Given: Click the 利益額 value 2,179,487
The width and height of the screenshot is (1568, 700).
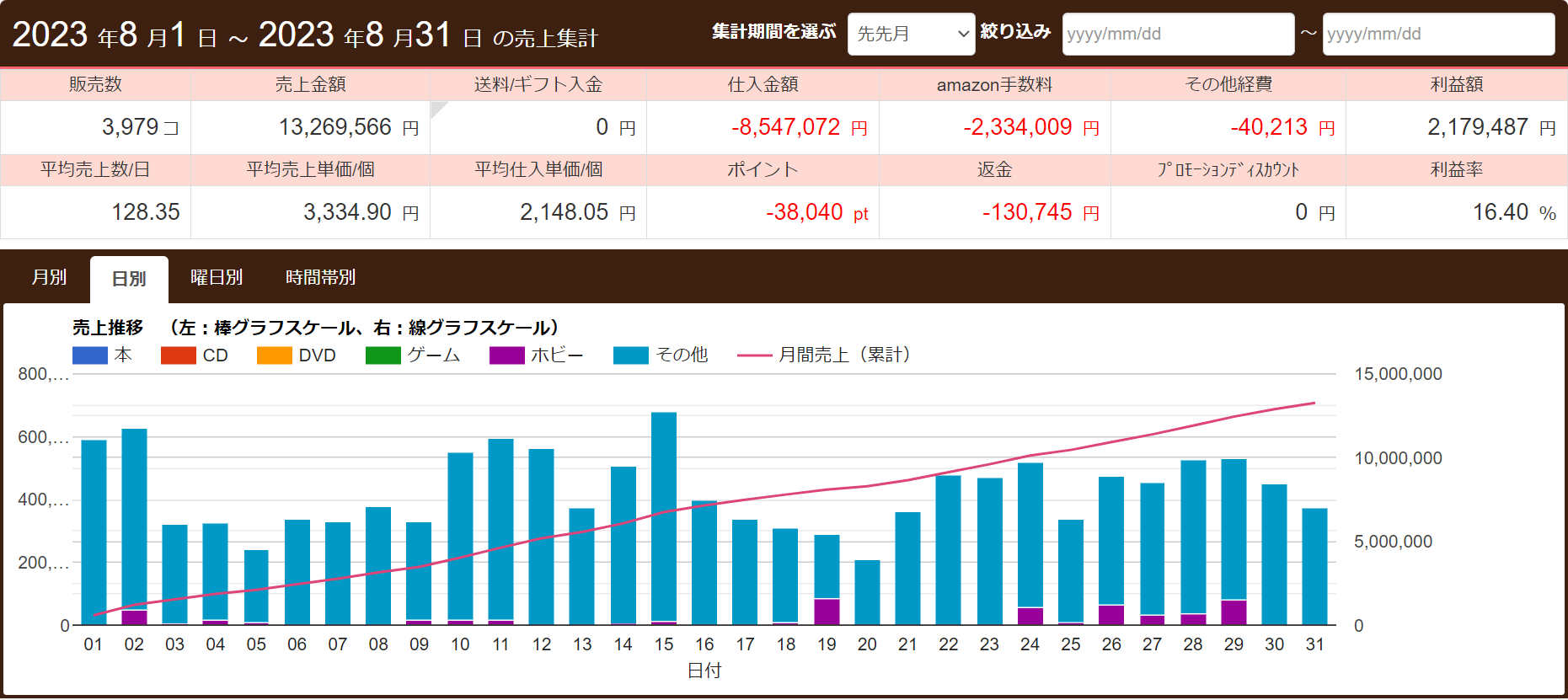Looking at the screenshot, I should click(1477, 127).
